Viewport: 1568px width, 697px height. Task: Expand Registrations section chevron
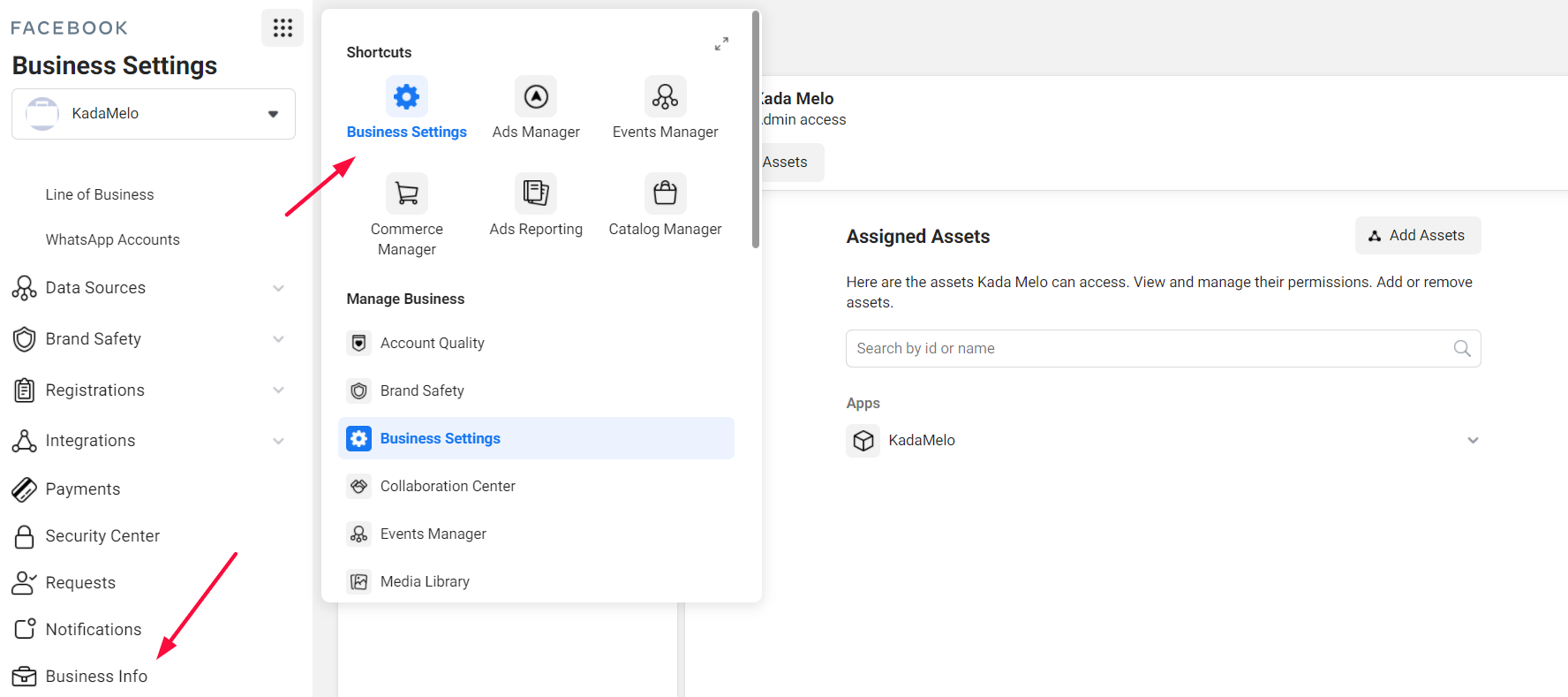pyautogui.click(x=279, y=390)
